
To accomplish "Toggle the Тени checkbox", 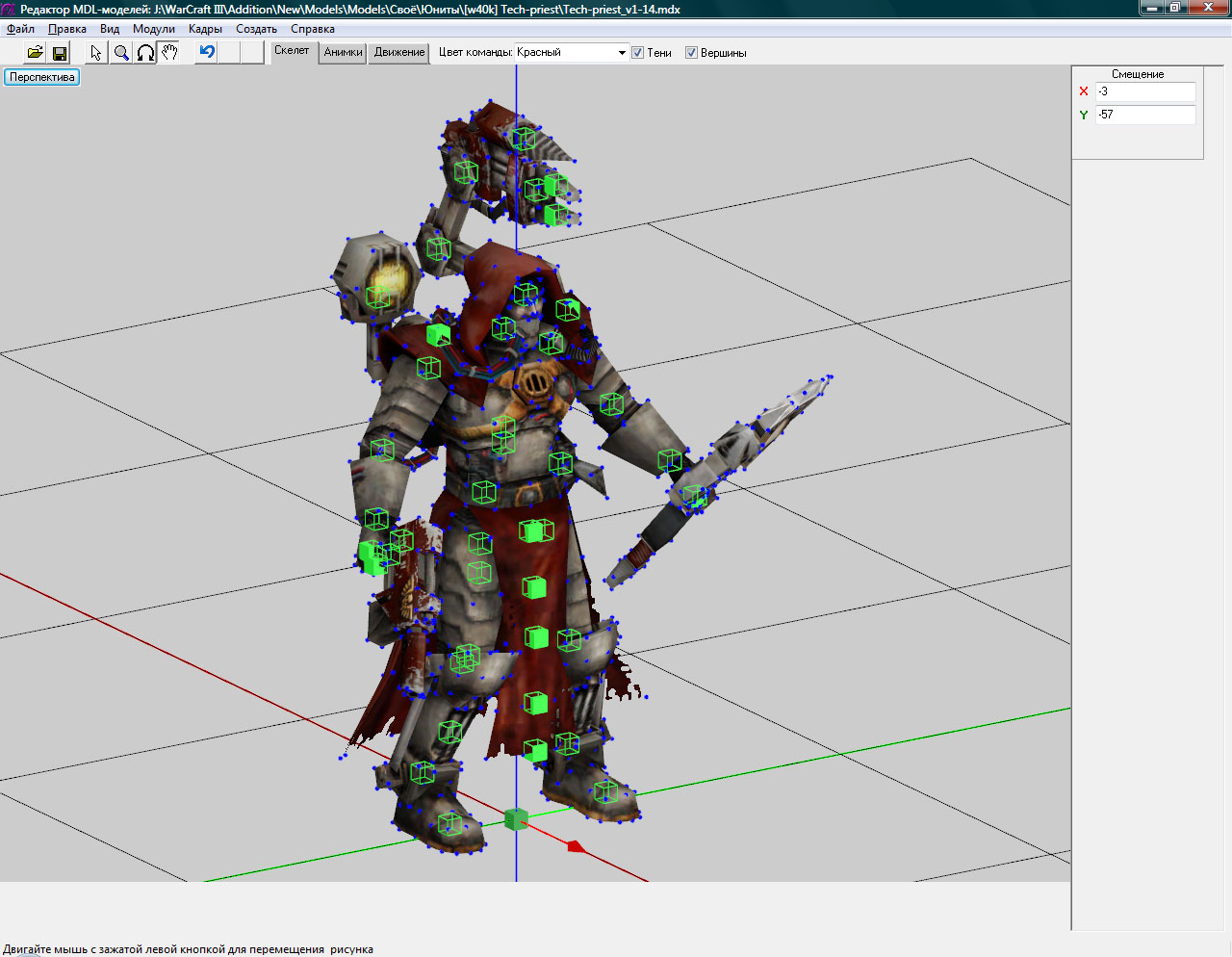I will click(637, 53).
